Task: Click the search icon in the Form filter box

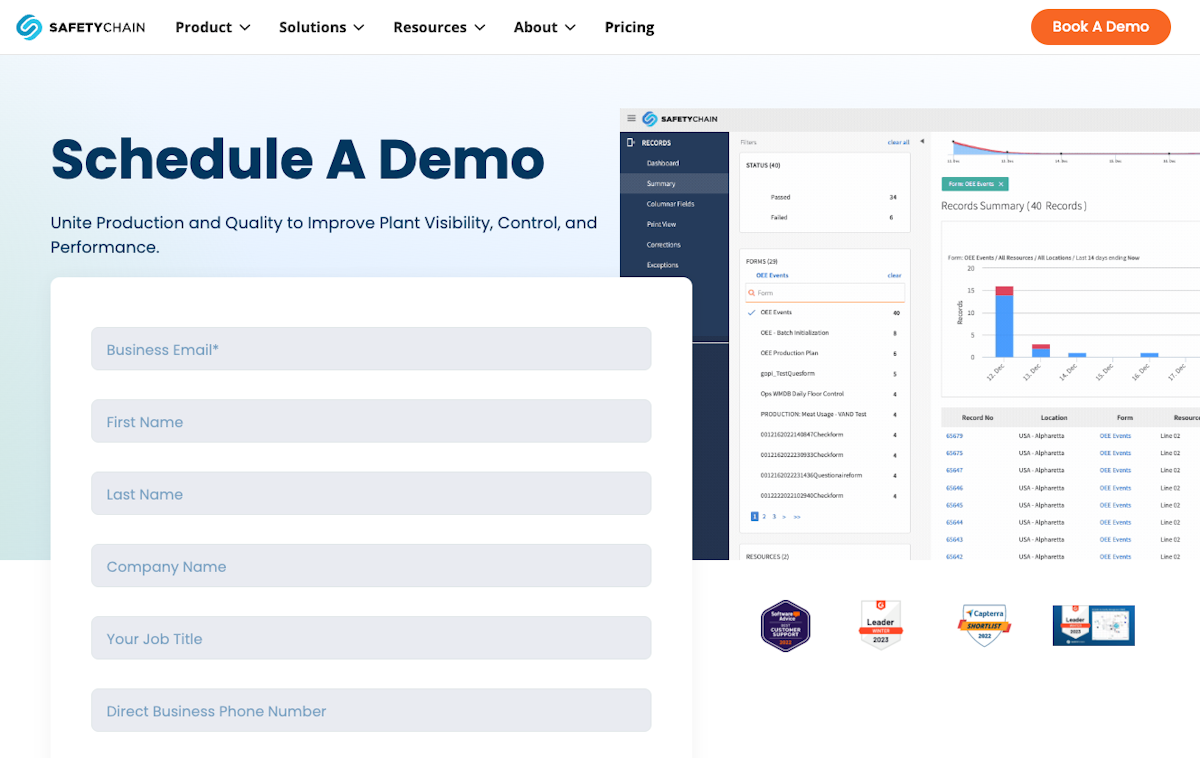Action: point(753,292)
